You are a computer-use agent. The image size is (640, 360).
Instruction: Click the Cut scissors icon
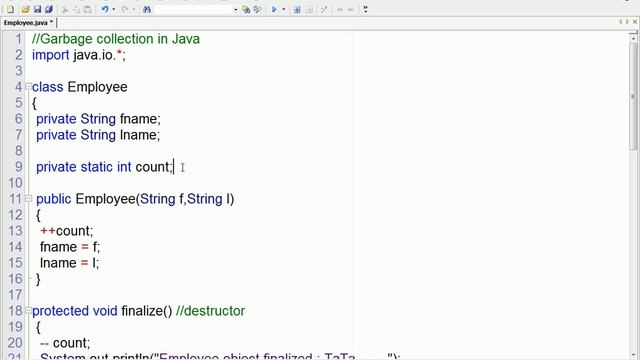(64, 9)
